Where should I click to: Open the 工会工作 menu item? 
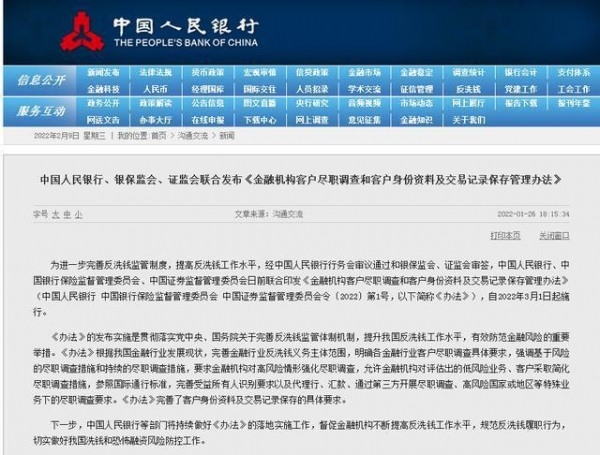[574, 90]
